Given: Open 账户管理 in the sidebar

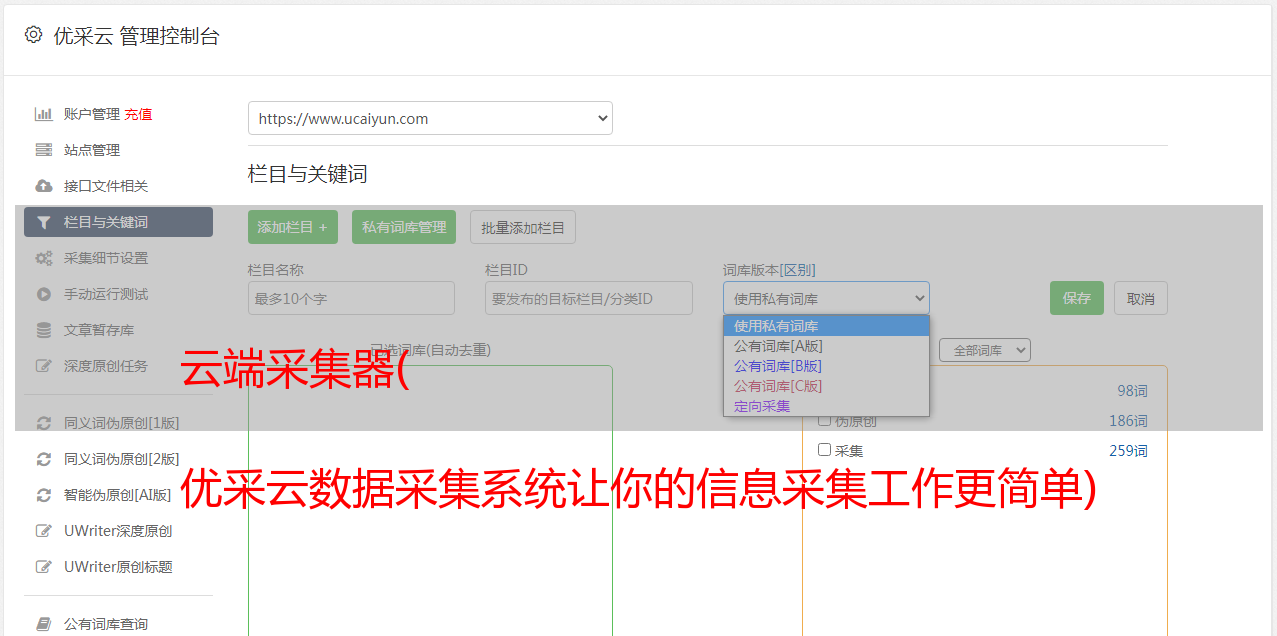Looking at the screenshot, I should [x=92, y=114].
